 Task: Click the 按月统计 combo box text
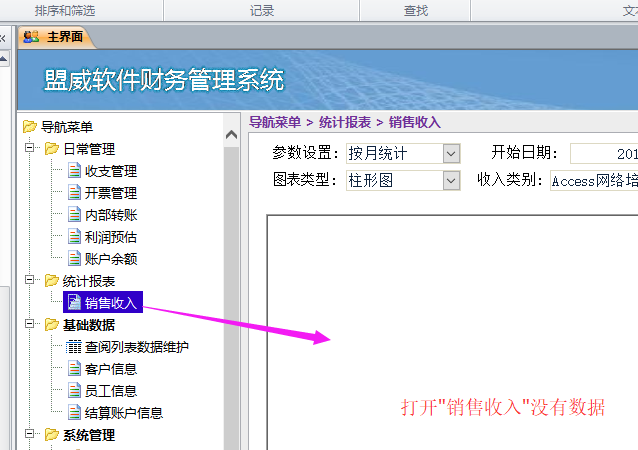click(x=378, y=153)
